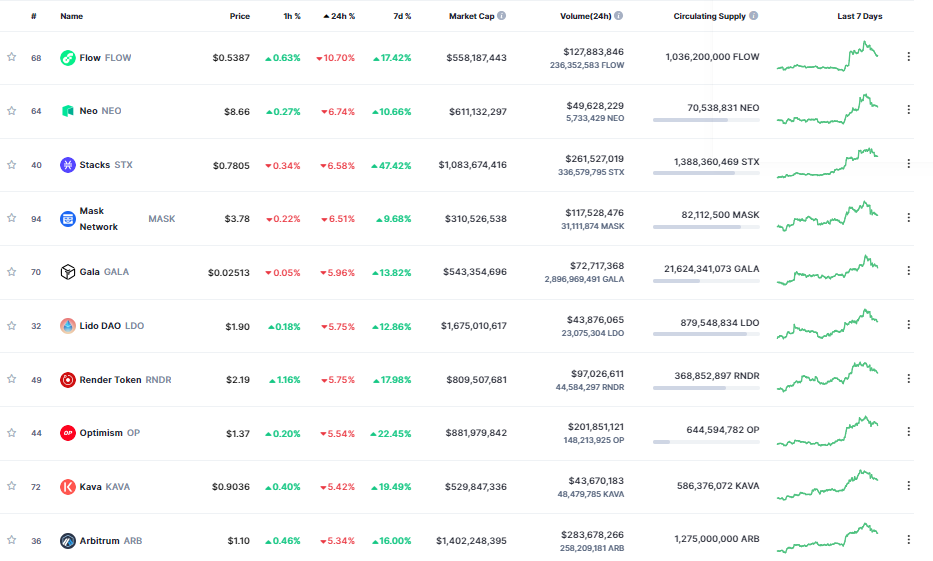Toggle Arbitrum watchlist star
The height and width of the screenshot is (561, 933).
coord(11,540)
